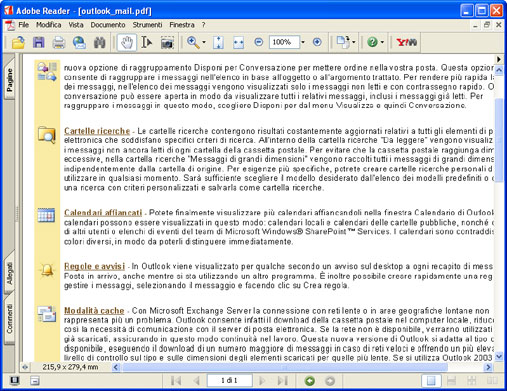The height and width of the screenshot is (391, 507).
Task: Select the Continuous page layout icon
Action: [451, 380]
